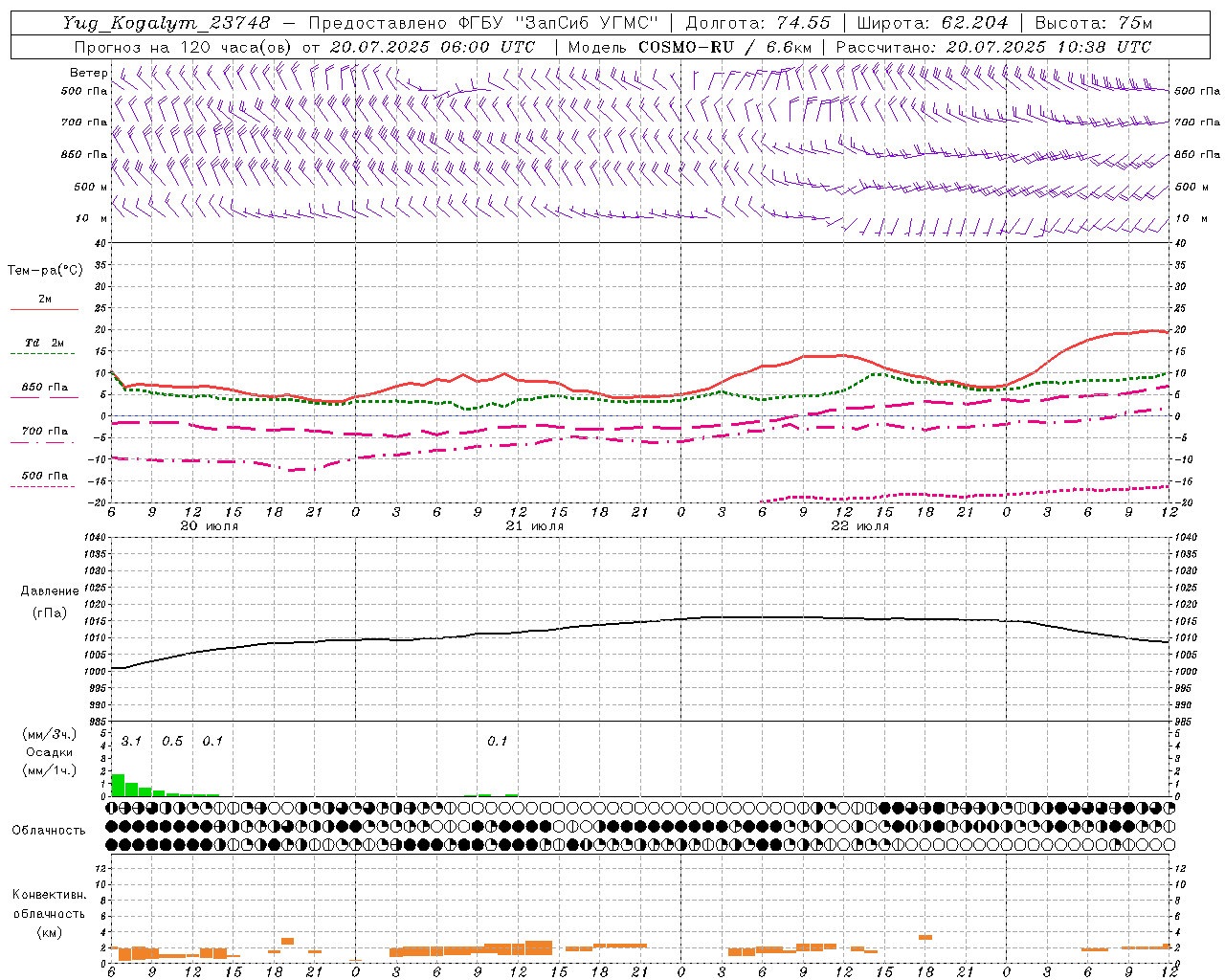This screenshot has height=980, width=1225.
Task: Click the solid red 2м legend line sample
Action: tap(44, 309)
